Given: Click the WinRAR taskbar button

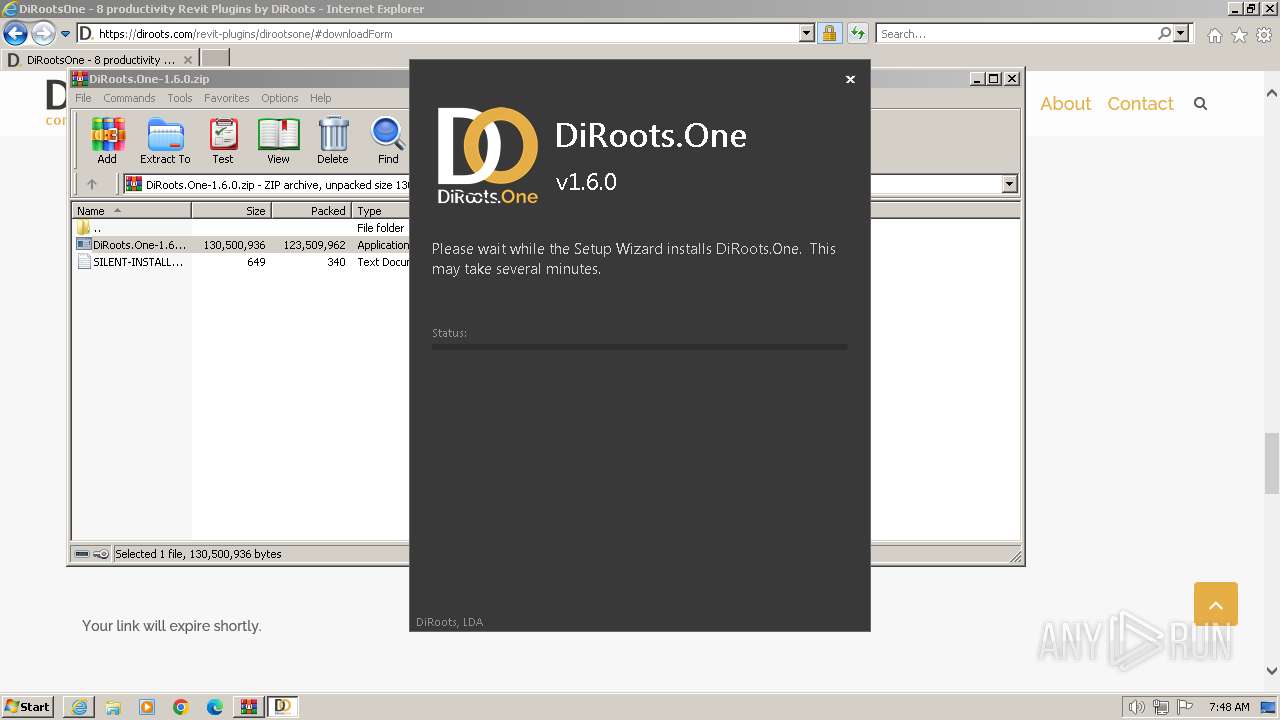Looking at the screenshot, I should (249, 707).
